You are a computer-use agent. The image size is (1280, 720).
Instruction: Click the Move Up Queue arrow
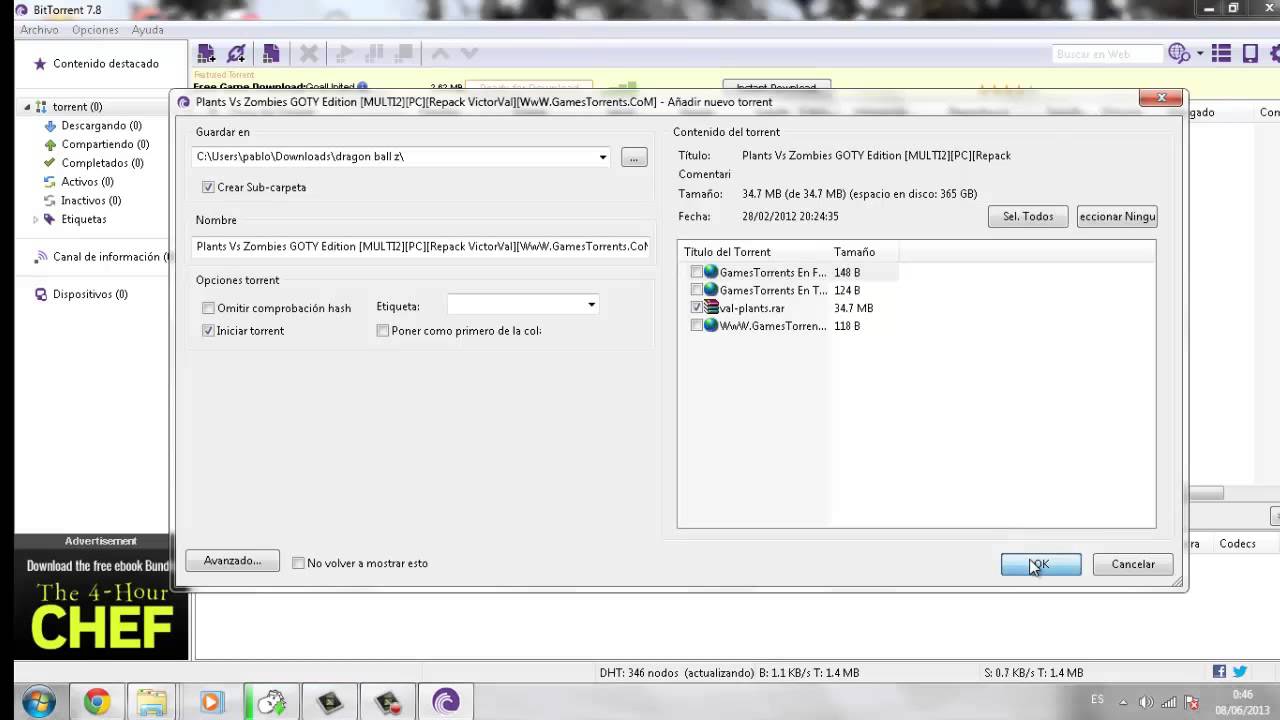(x=440, y=54)
